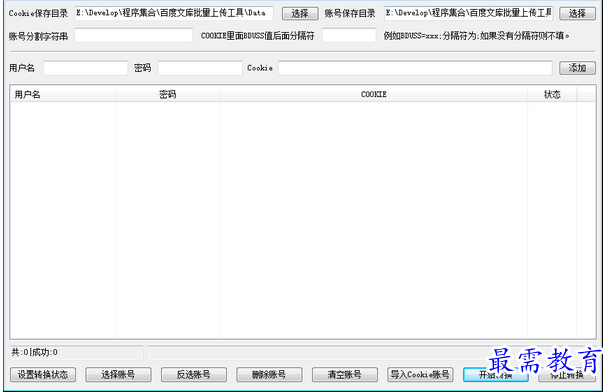Sort by the 状态 column header

pos(552,94)
